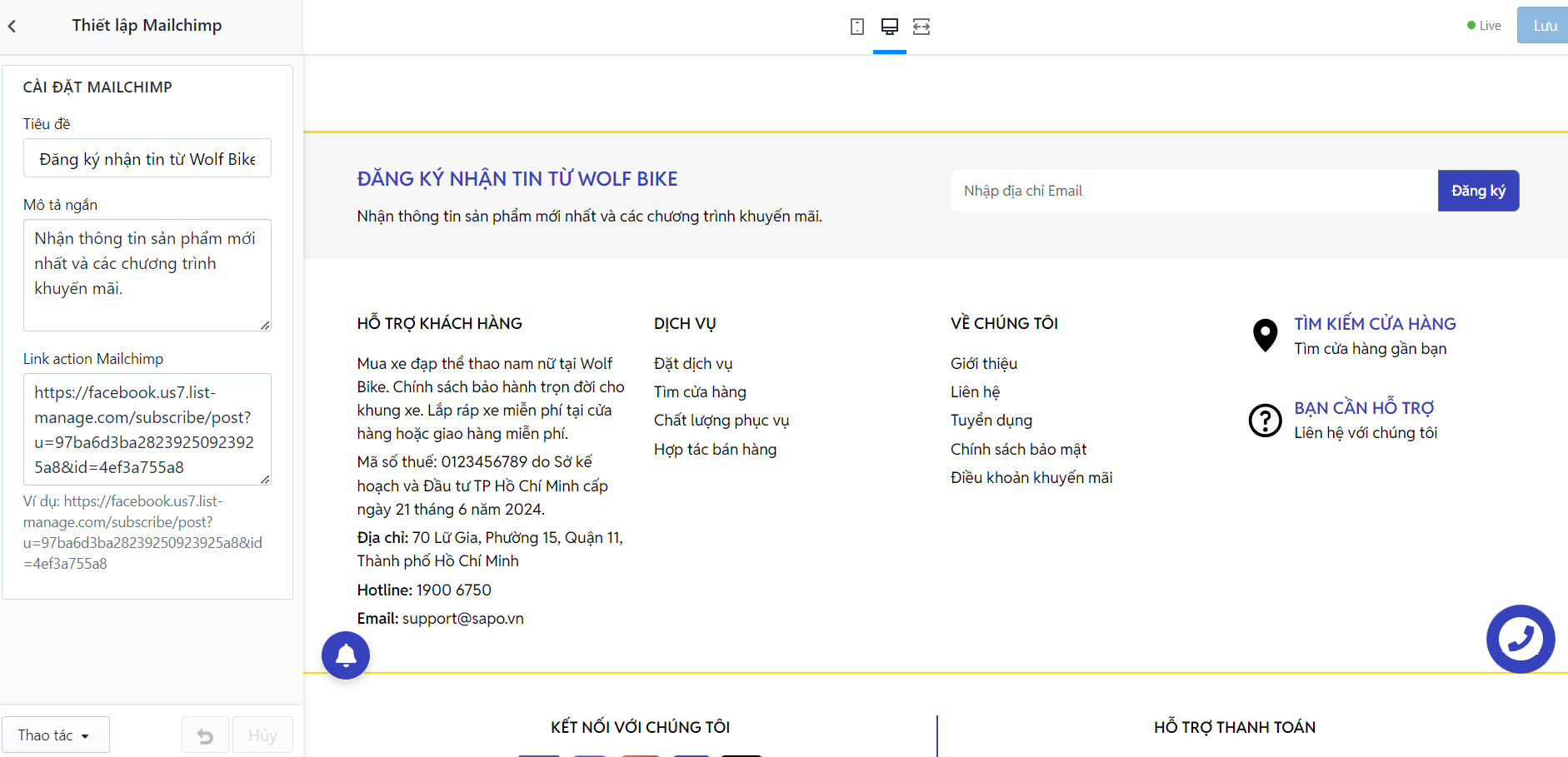Image resolution: width=1568 pixels, height=757 pixels.
Task: Open the Tuyển dụng link
Action: 991,421
